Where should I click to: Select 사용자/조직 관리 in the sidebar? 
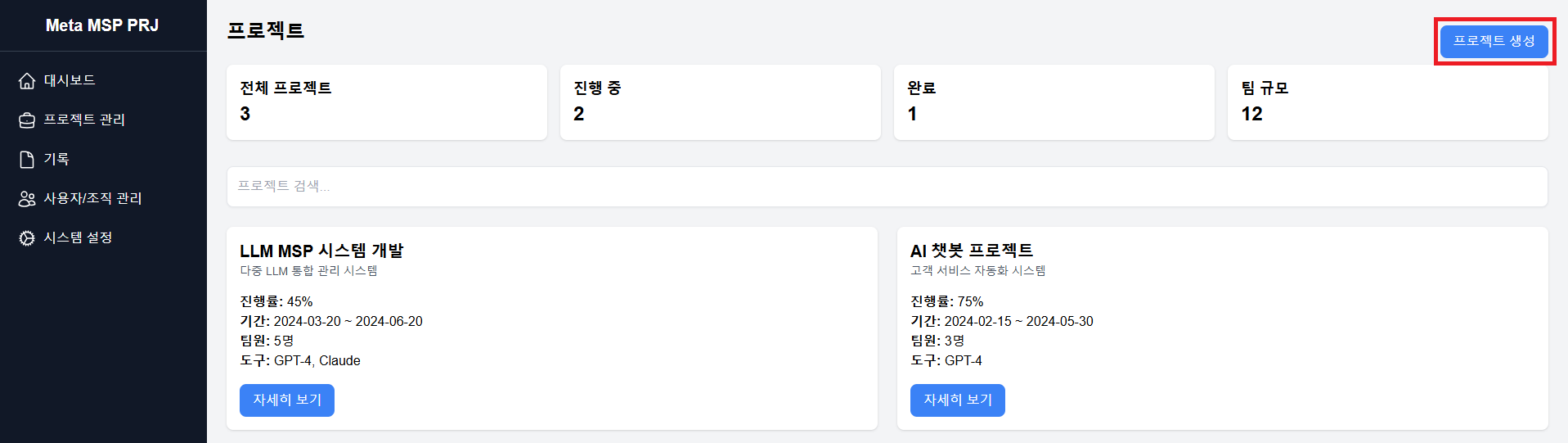(103, 198)
